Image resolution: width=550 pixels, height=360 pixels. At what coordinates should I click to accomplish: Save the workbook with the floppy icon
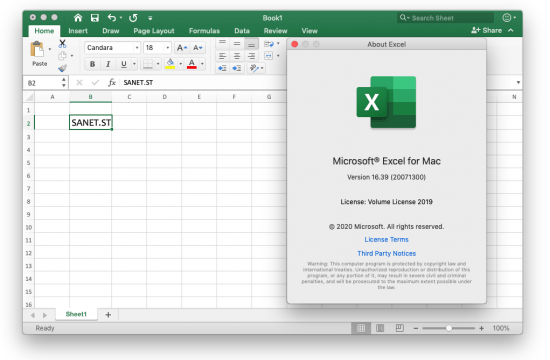[x=95, y=18]
